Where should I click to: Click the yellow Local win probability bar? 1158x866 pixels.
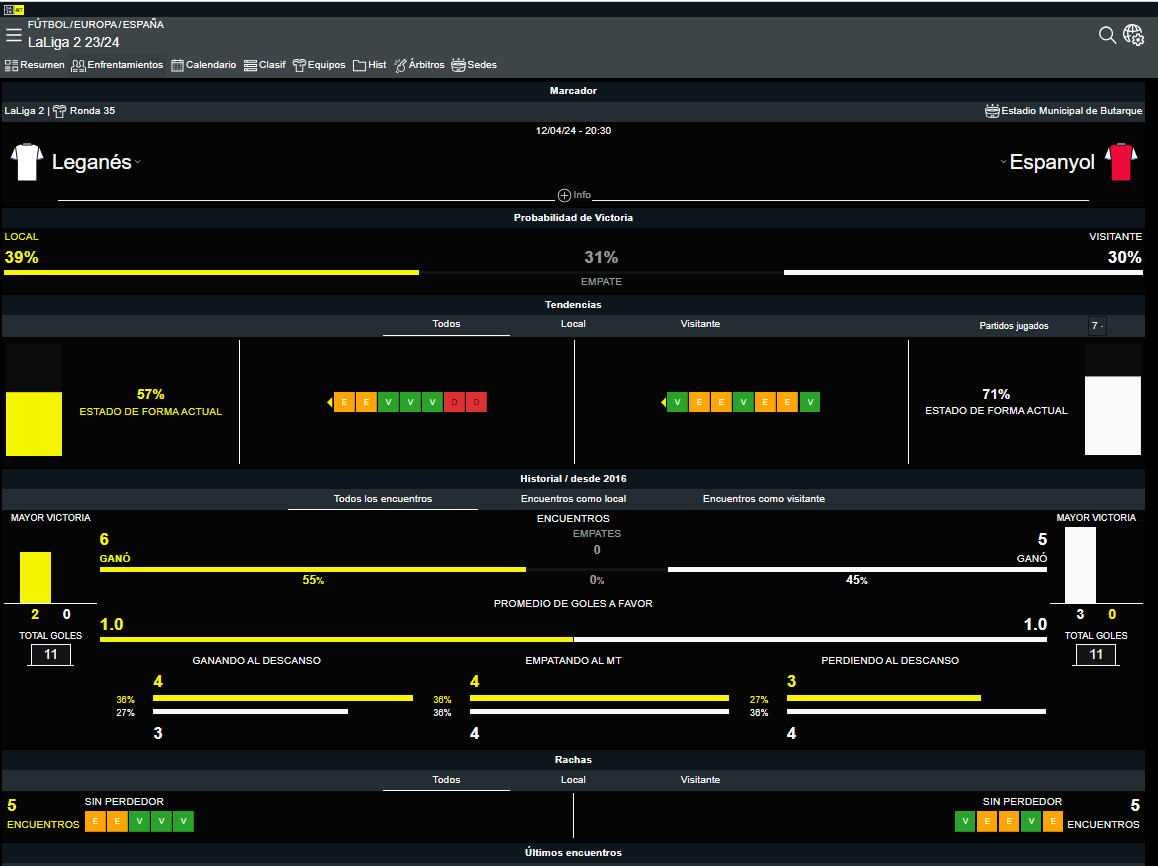(211, 272)
